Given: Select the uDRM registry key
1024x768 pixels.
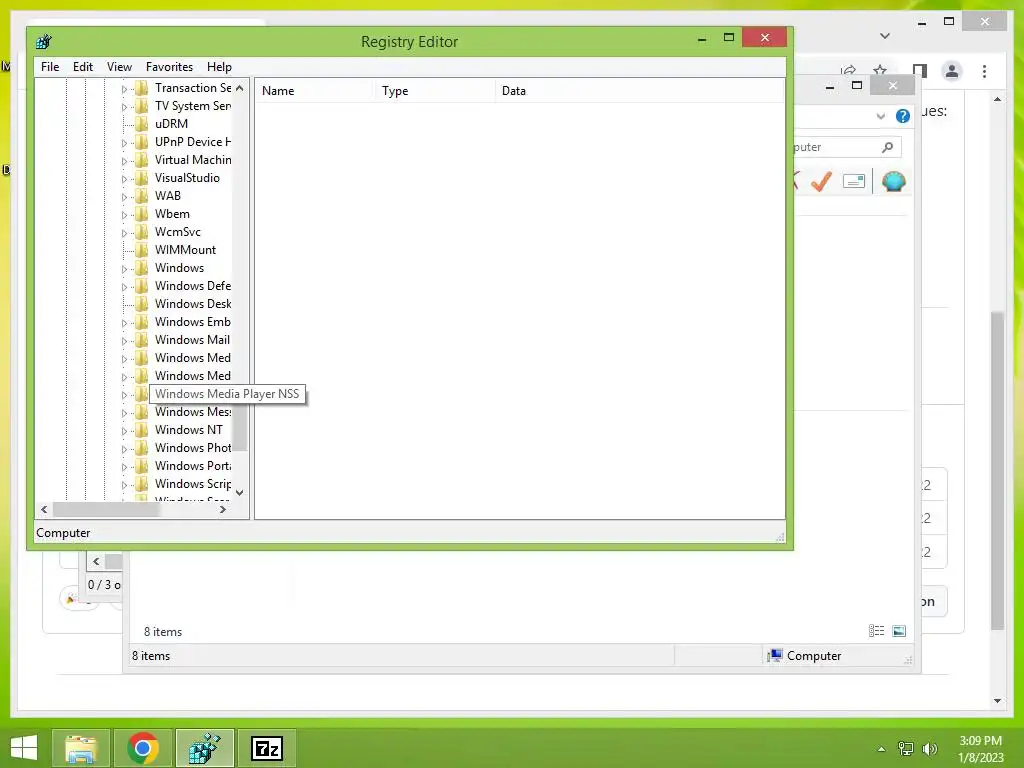Looking at the screenshot, I should pos(171,123).
